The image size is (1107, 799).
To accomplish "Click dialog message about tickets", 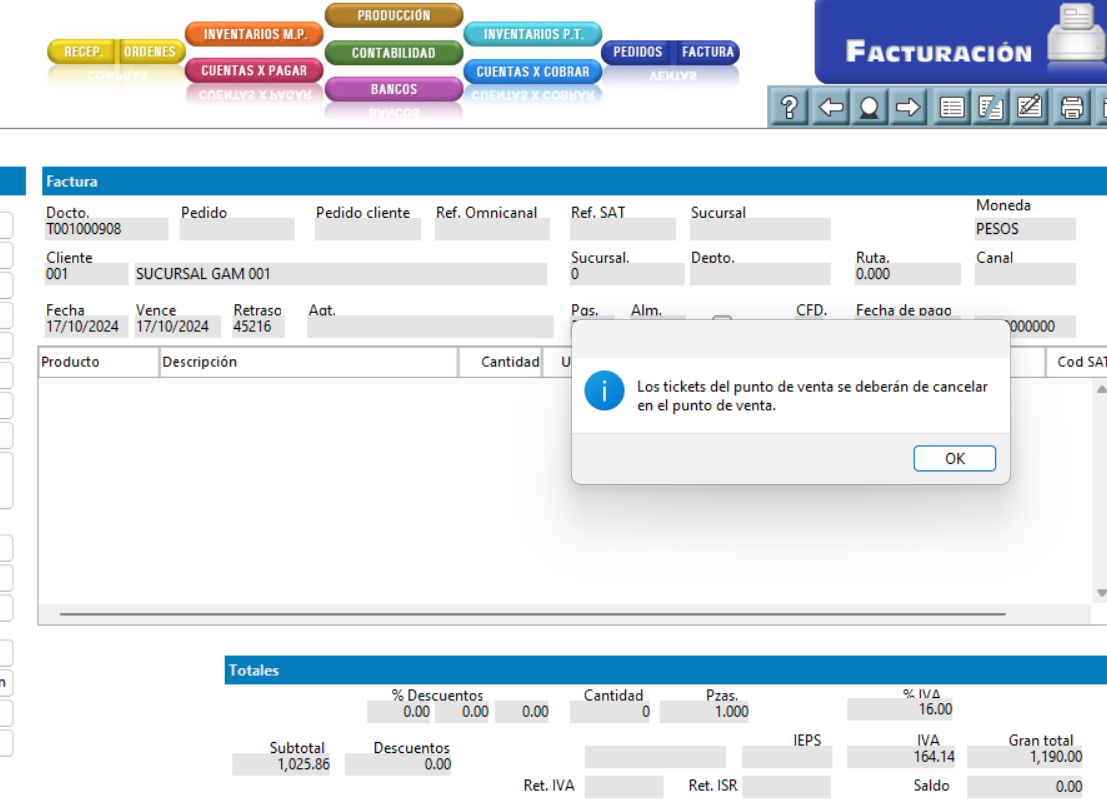I will [x=812, y=396].
